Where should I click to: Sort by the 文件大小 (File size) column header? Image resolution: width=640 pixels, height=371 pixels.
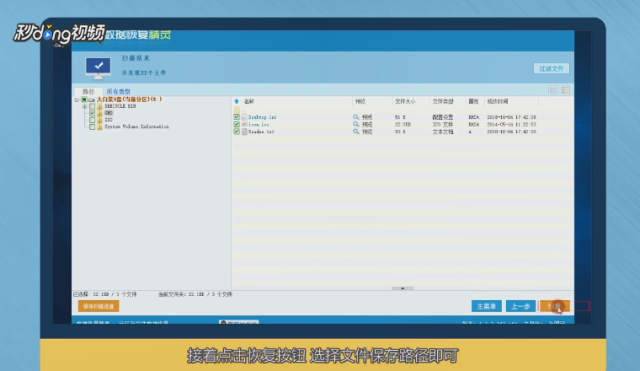tap(405, 101)
